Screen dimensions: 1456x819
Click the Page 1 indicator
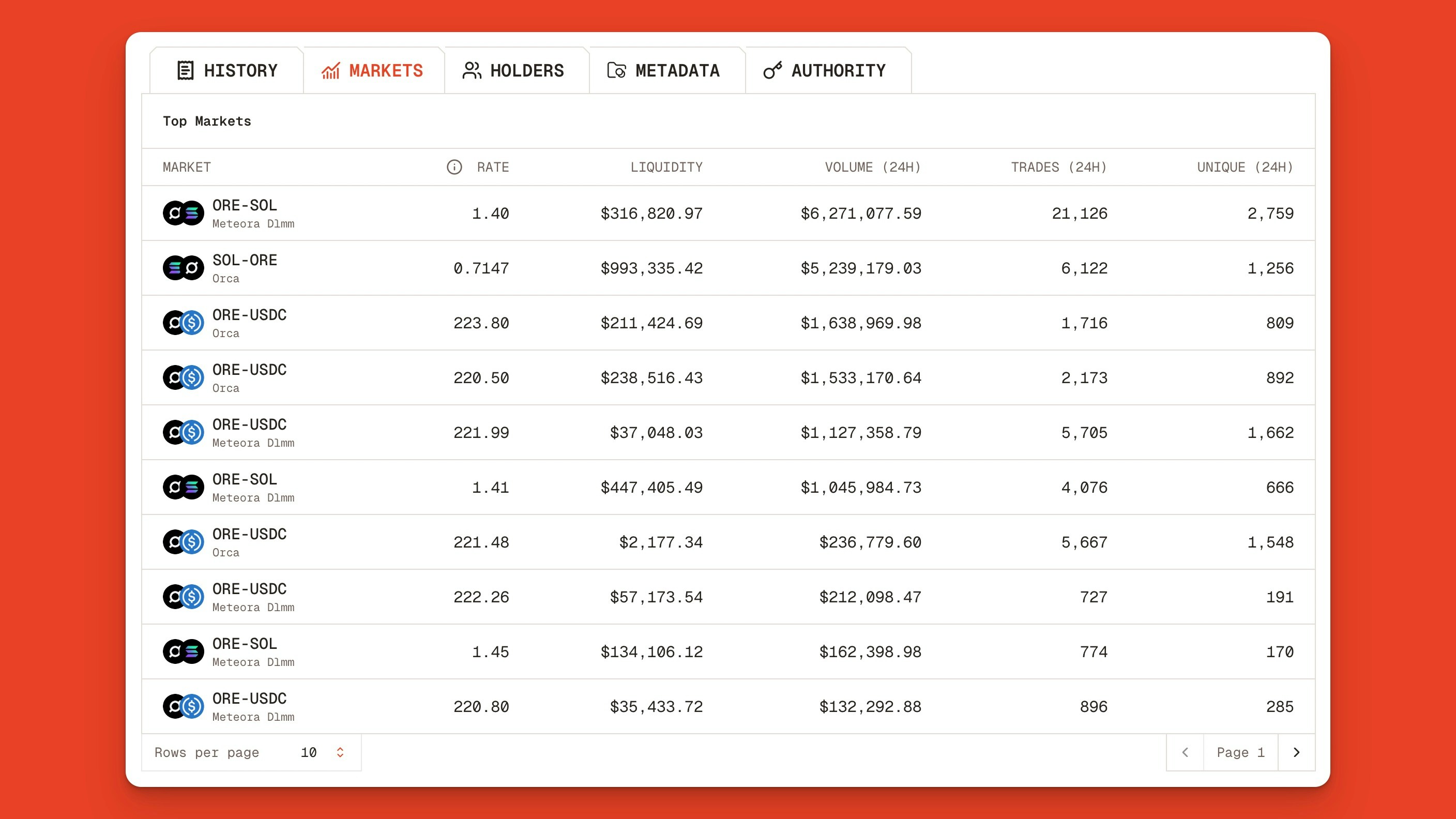1240,752
